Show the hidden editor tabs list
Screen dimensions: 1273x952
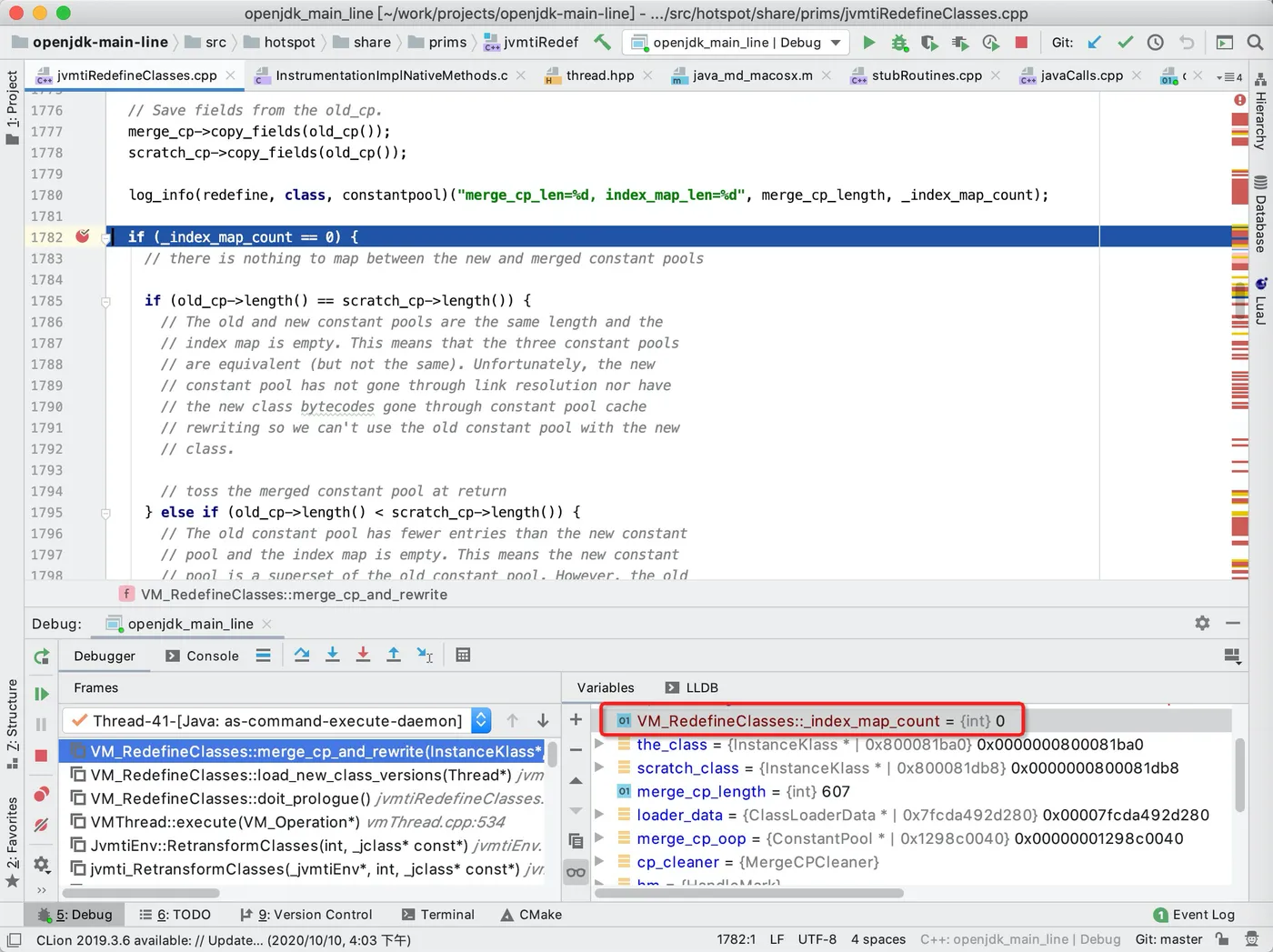pyautogui.click(x=1229, y=76)
